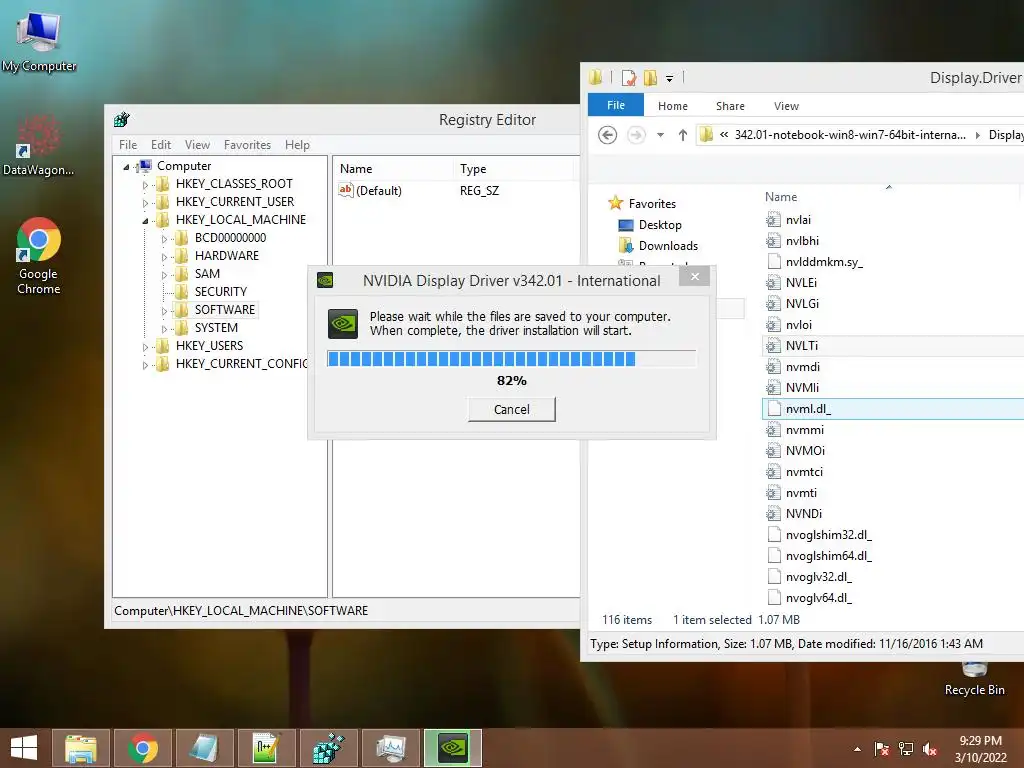Expand the HARDWARE key

(x=164, y=257)
